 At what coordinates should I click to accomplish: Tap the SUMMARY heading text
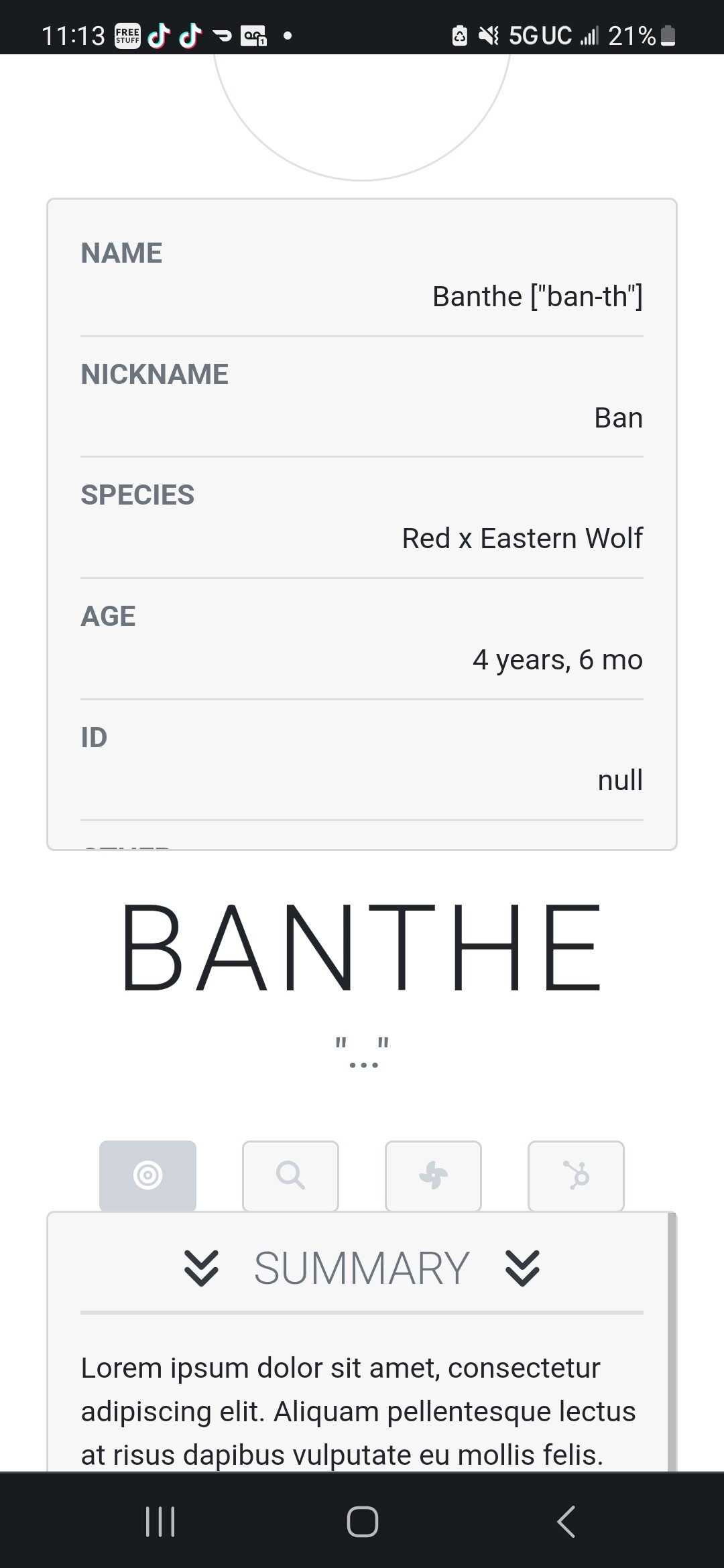[361, 1268]
